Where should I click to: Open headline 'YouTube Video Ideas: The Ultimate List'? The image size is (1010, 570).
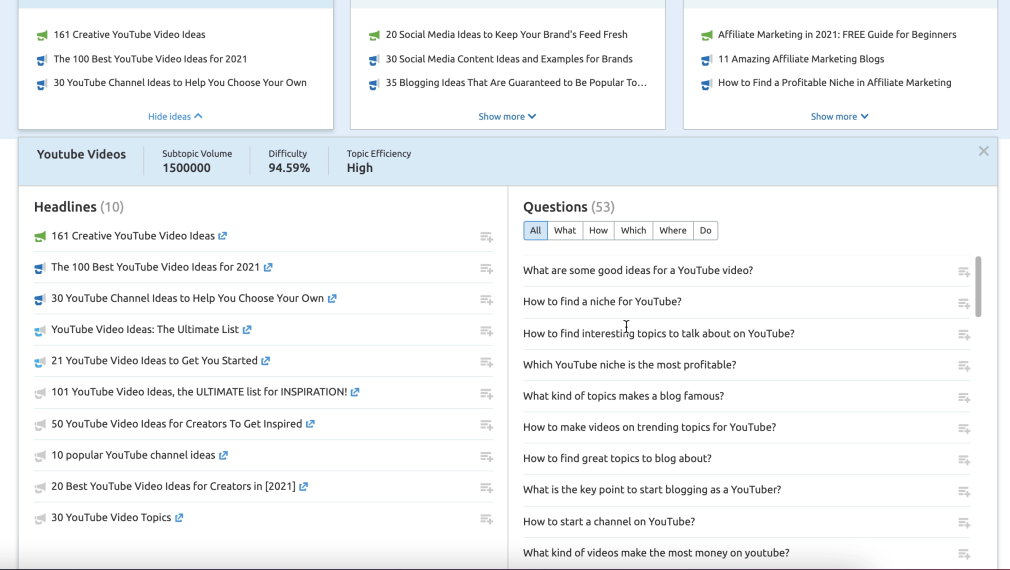pos(145,330)
